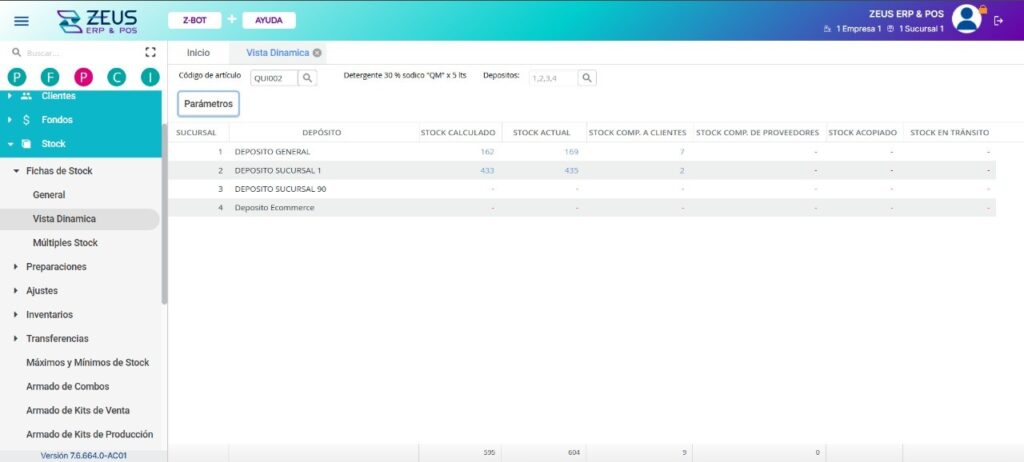
Task: Click the Parámetros button
Action: coord(208,104)
